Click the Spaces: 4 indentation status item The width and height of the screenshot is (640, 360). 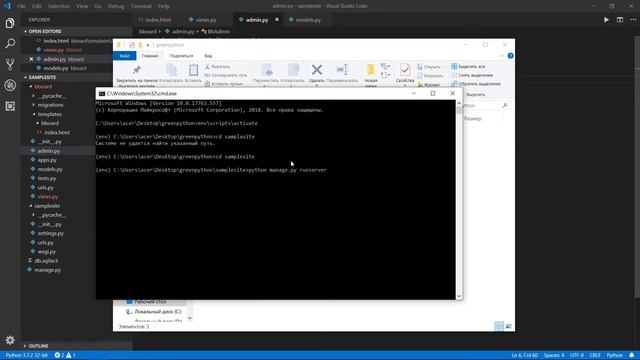pyautogui.click(x=554, y=355)
